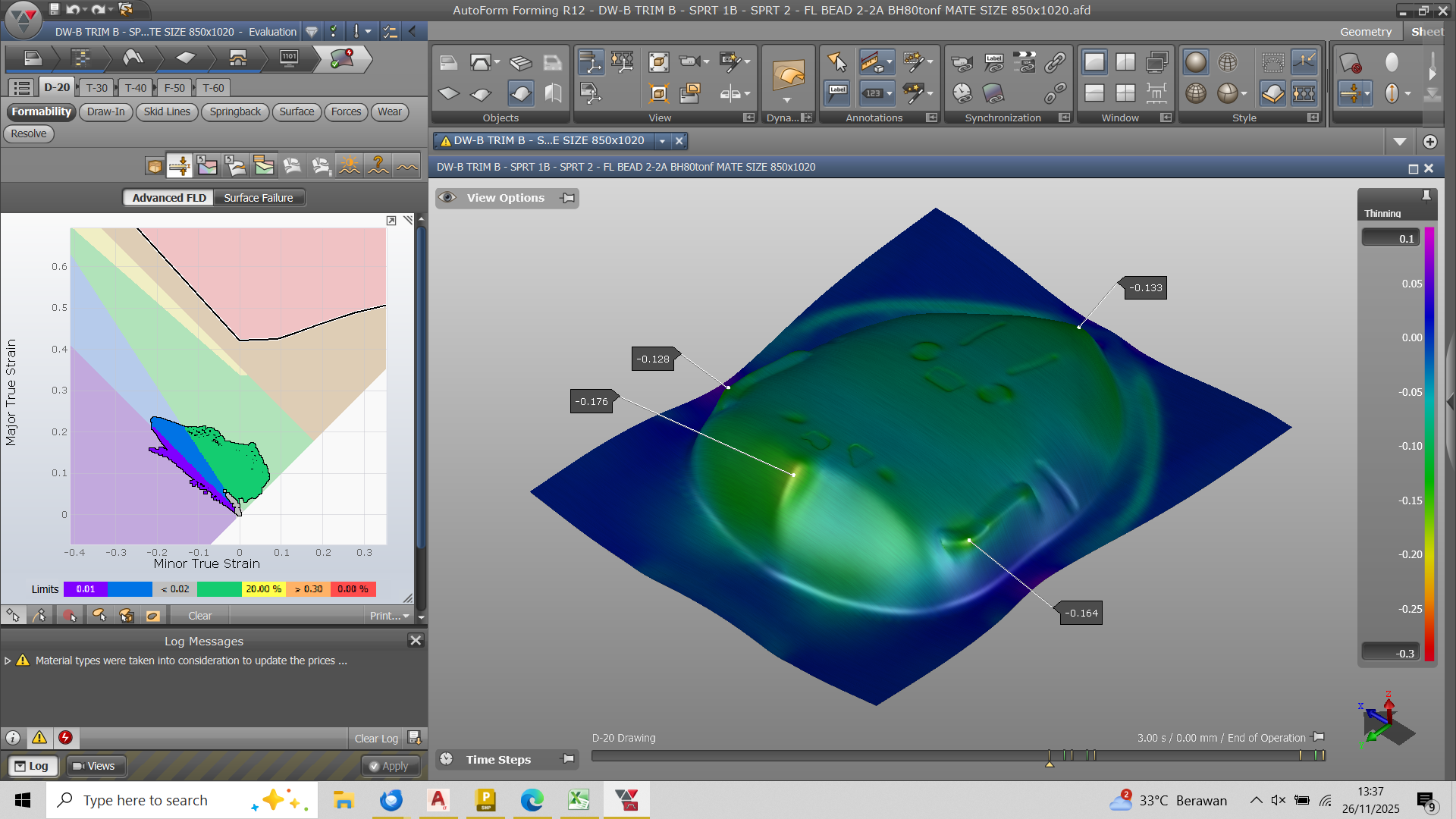The height and width of the screenshot is (819, 1456).
Task: Open the Die Face stage icon
Action: click(x=133, y=58)
